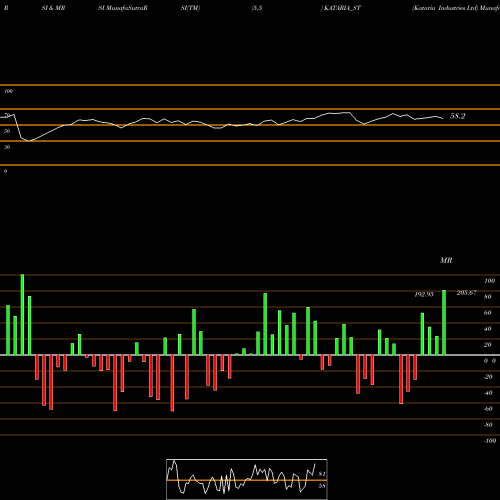
Task: Click the -40 label on MR axis
Action: 488,393
